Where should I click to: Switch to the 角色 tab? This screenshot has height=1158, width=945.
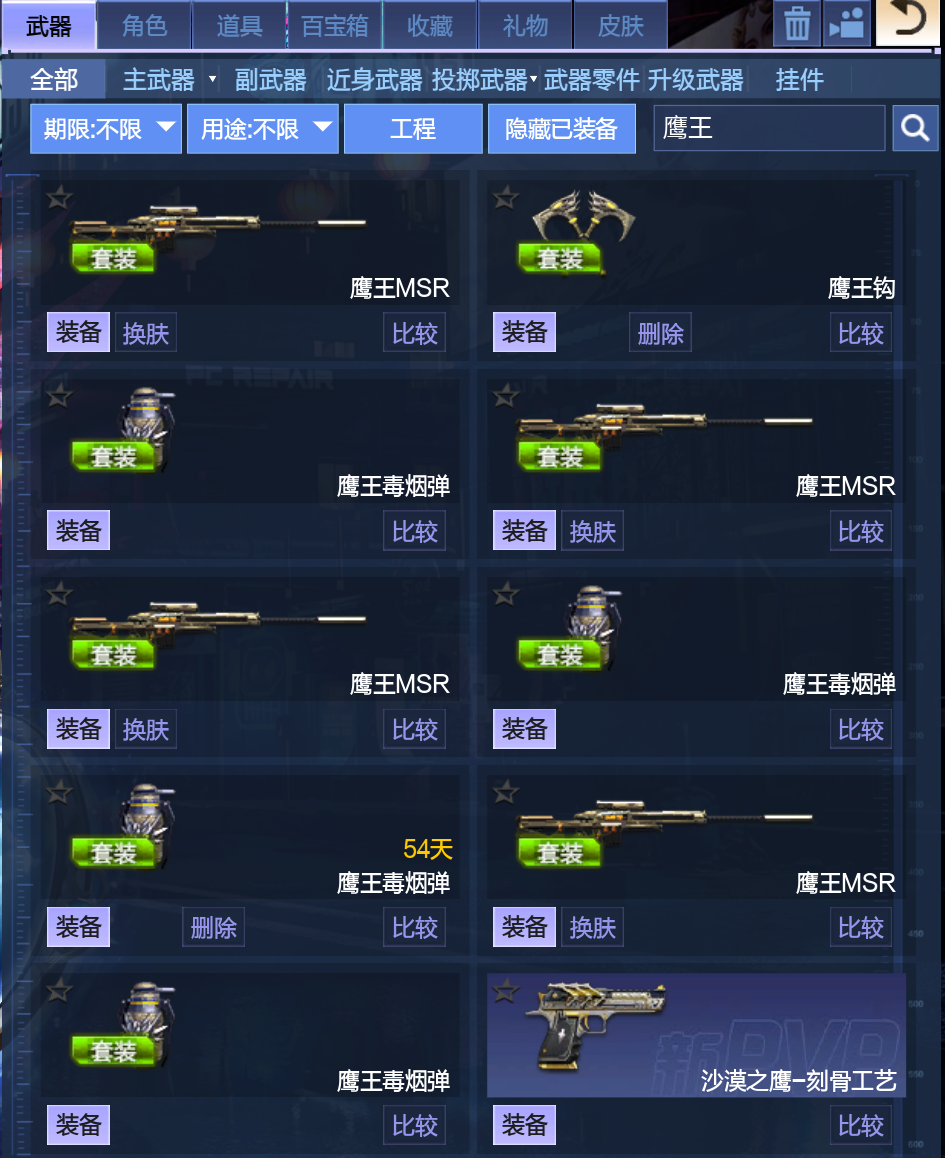[145, 26]
